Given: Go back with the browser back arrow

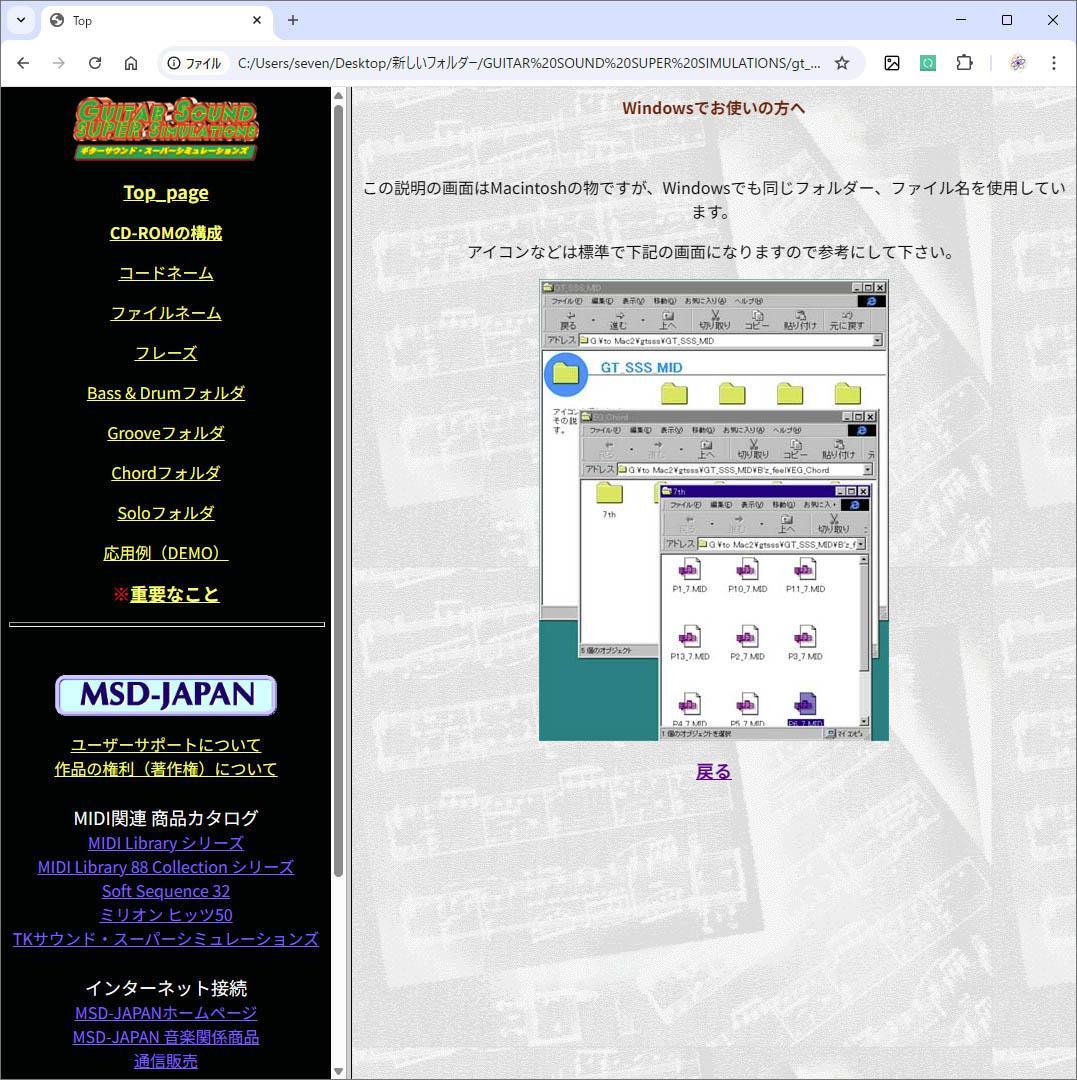Looking at the screenshot, I should tap(23, 63).
